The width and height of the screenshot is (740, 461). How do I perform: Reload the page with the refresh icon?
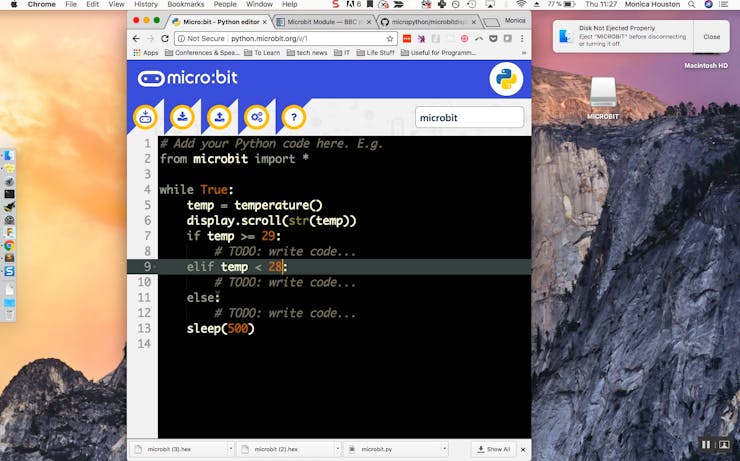point(165,39)
